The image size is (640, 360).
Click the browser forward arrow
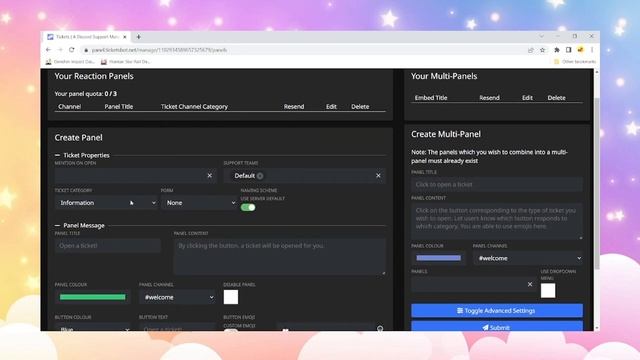coord(60,50)
